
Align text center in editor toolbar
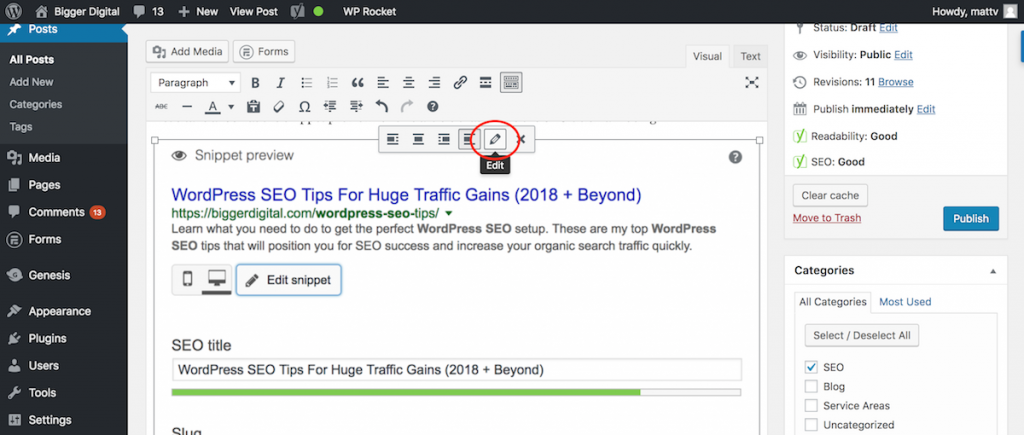(409, 83)
